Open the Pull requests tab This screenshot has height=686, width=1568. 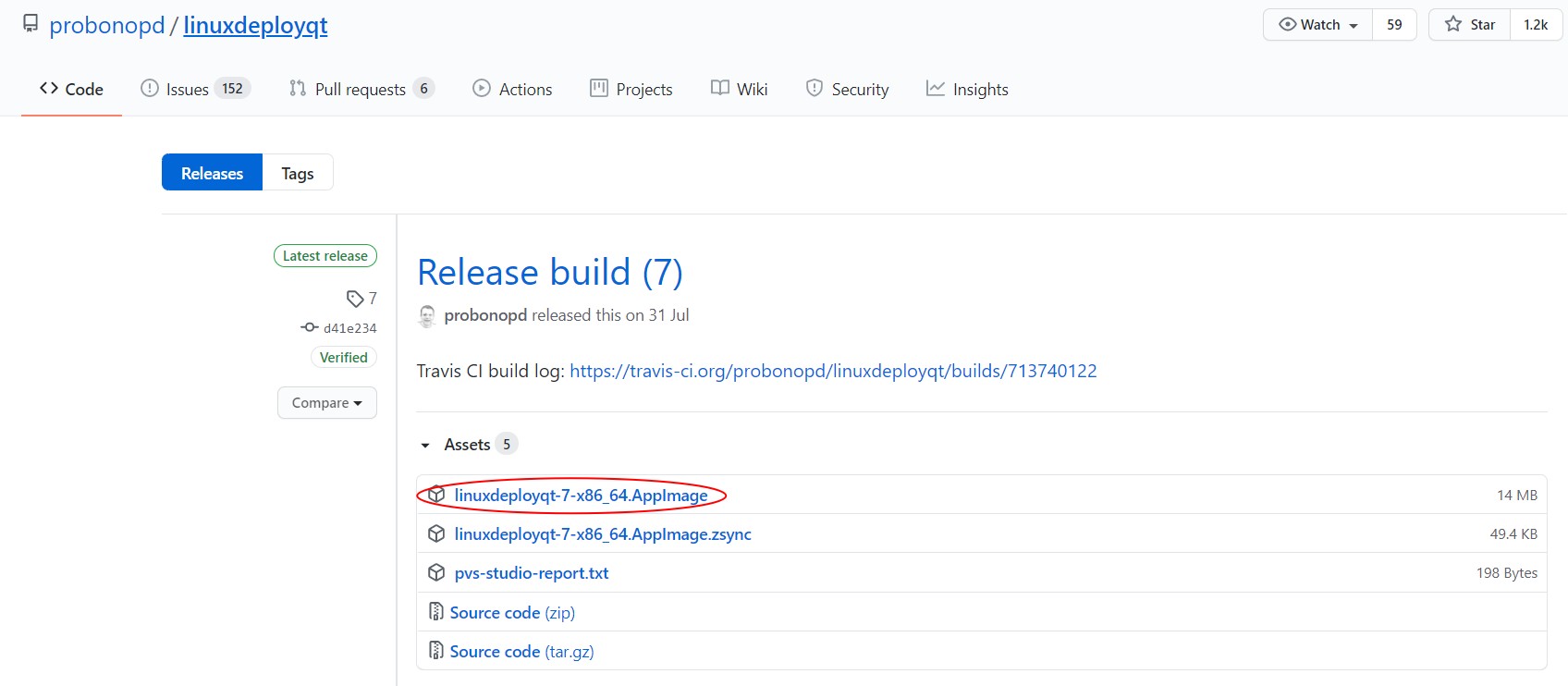click(x=361, y=89)
